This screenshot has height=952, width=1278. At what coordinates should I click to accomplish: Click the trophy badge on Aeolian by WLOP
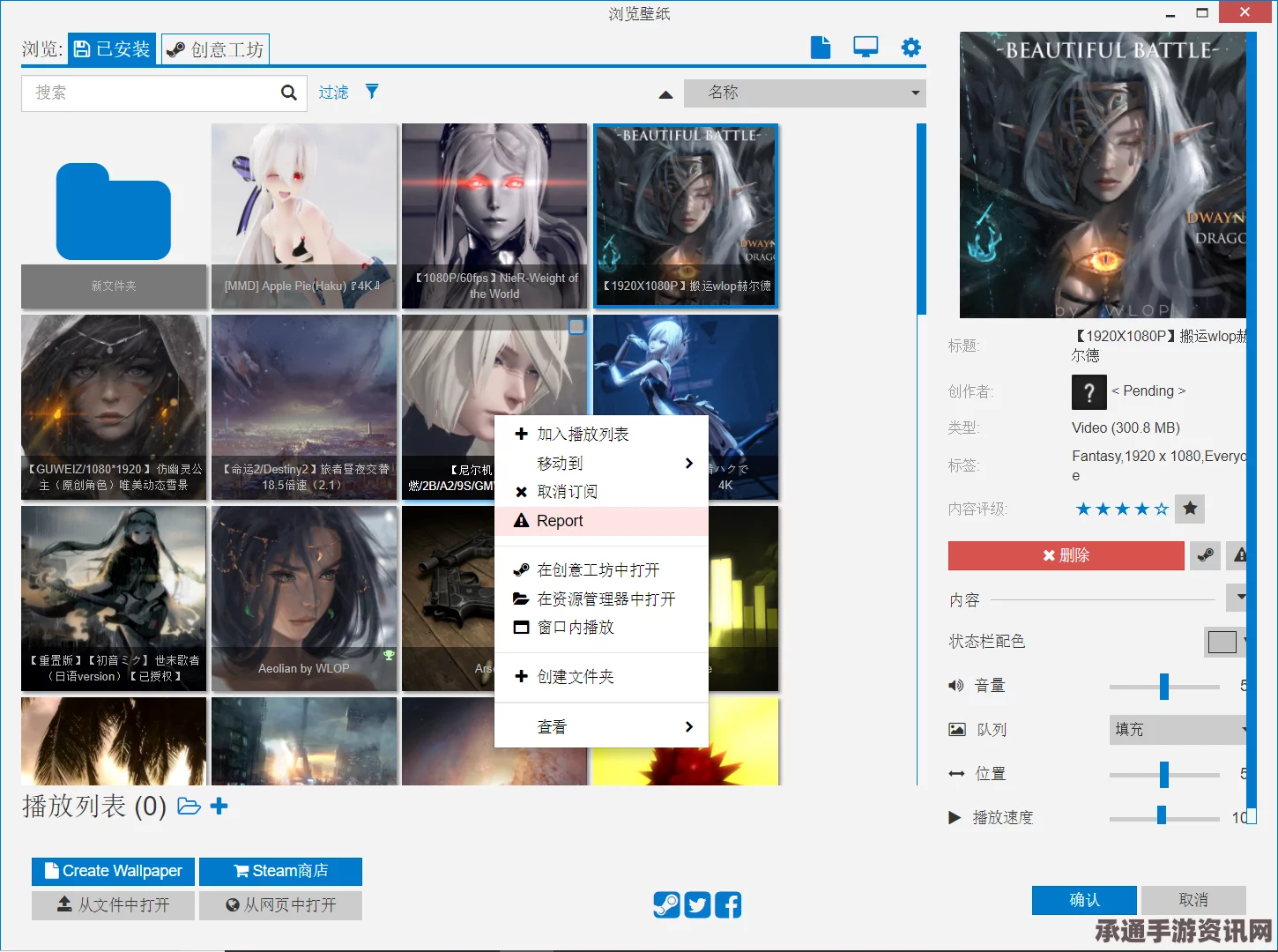click(389, 655)
